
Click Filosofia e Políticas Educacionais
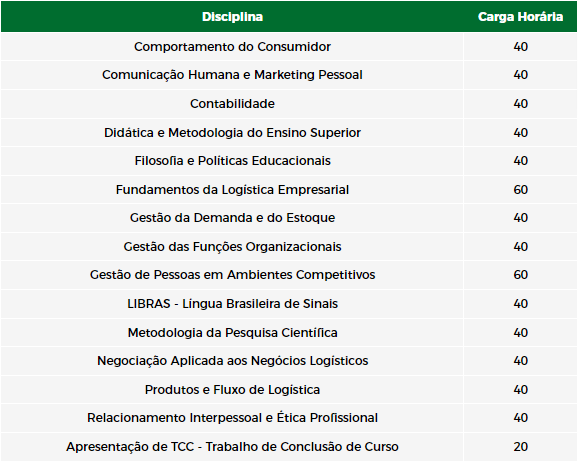point(232,161)
